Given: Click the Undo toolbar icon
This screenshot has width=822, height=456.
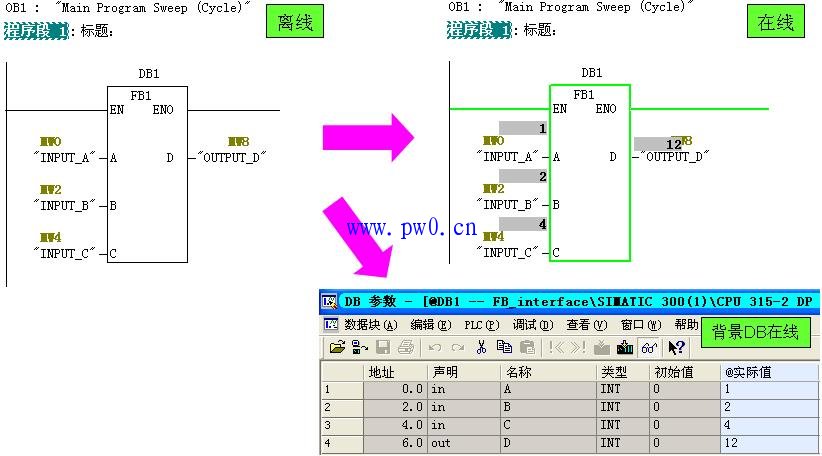Looking at the screenshot, I should pos(434,348).
